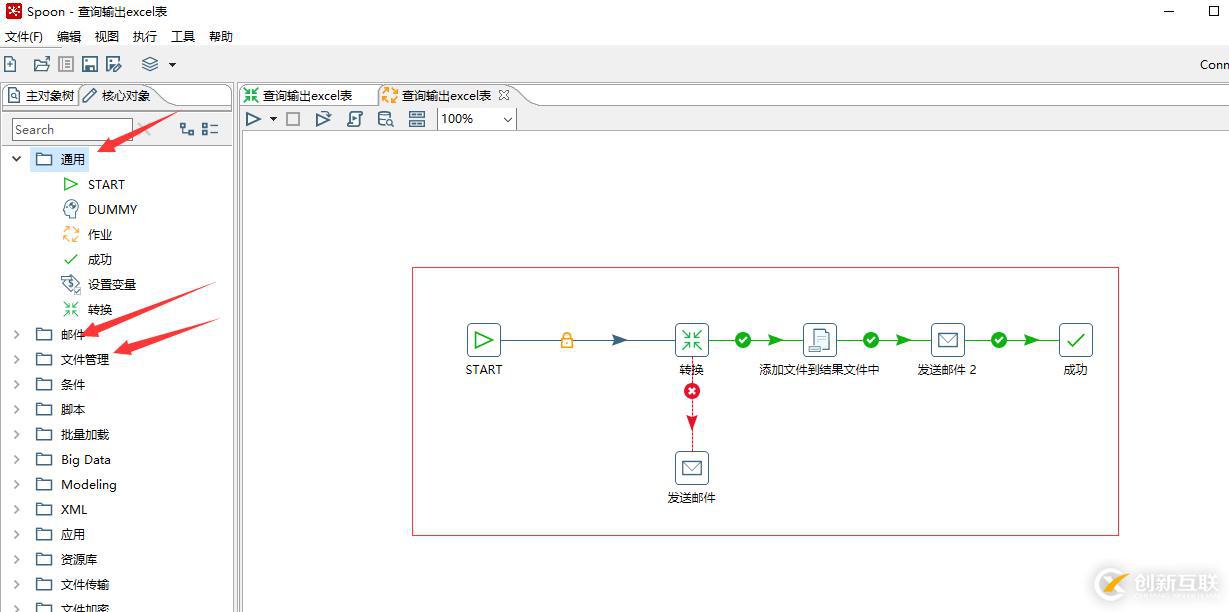Select the 发送邮件 2 mail node

coord(948,340)
